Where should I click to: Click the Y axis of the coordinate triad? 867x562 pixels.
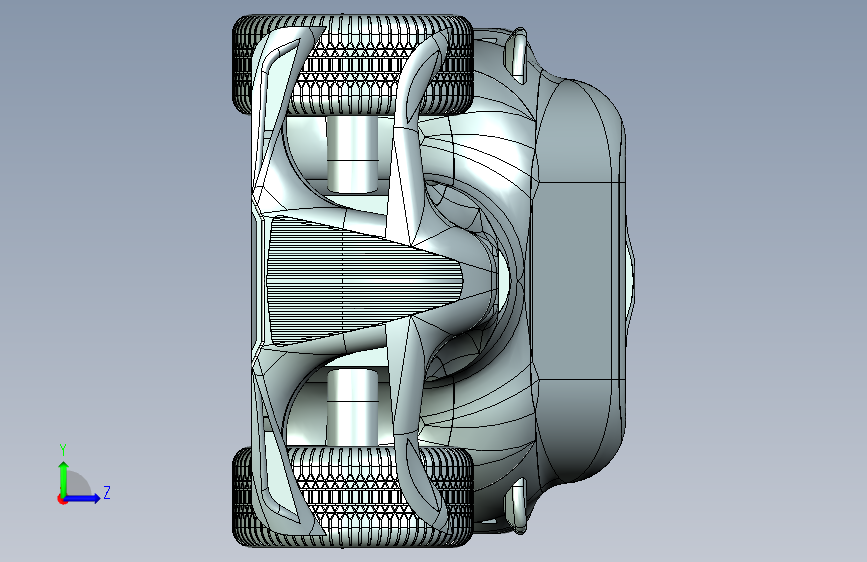click(x=64, y=479)
